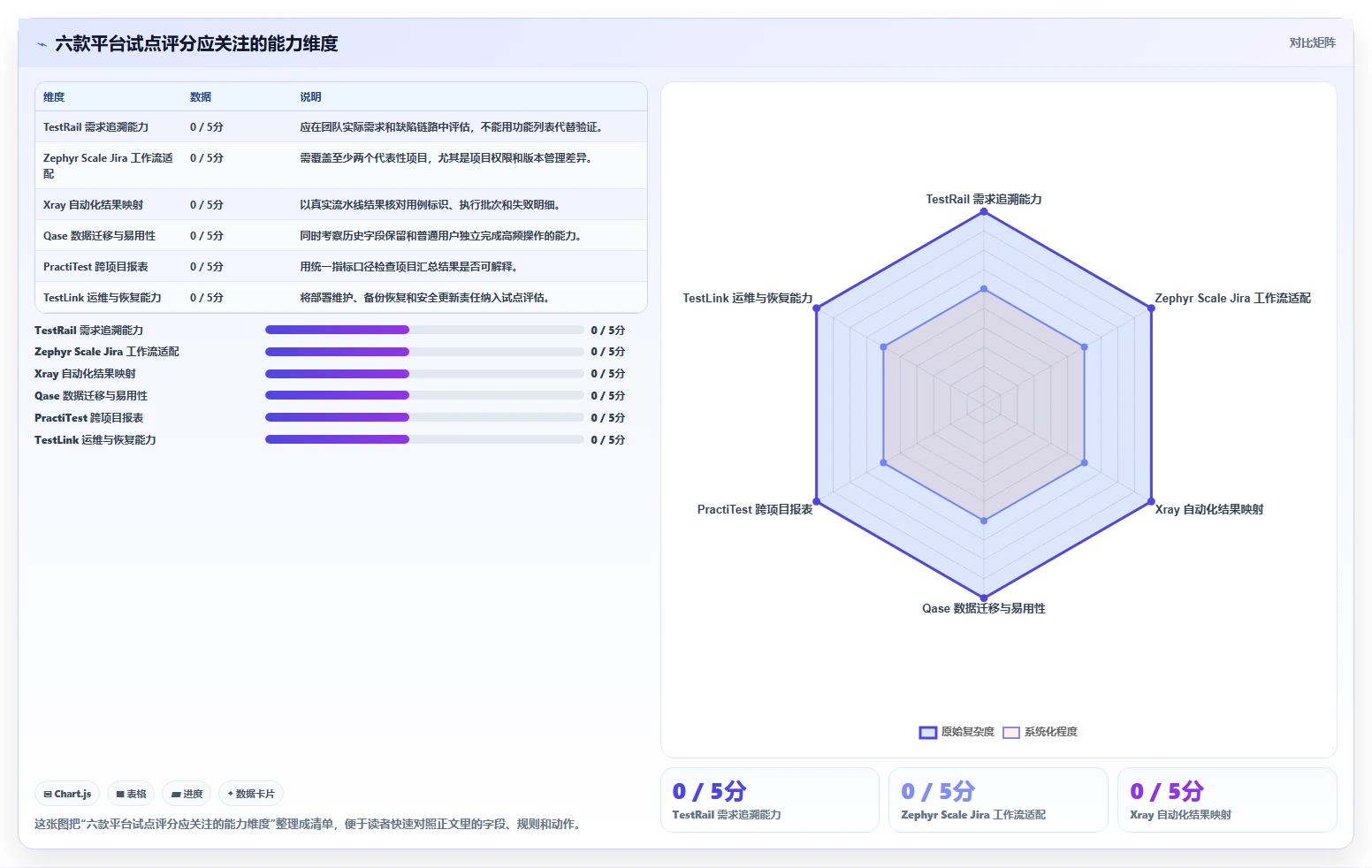Click table cell TestRail 需求追溯能力
The width and height of the screenshot is (1372, 868).
pyautogui.click(x=95, y=127)
